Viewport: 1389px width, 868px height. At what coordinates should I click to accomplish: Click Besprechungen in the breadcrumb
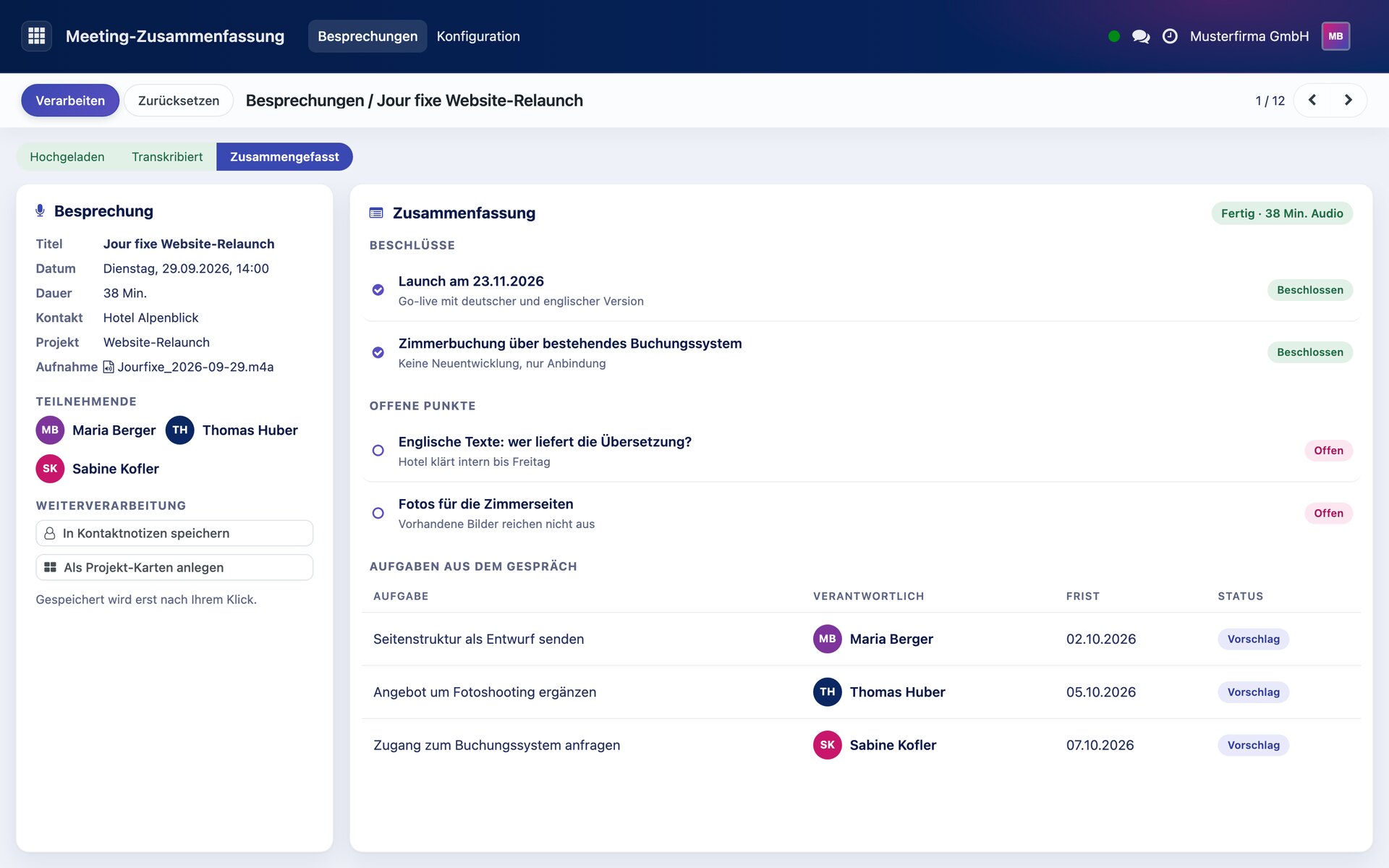[305, 101]
